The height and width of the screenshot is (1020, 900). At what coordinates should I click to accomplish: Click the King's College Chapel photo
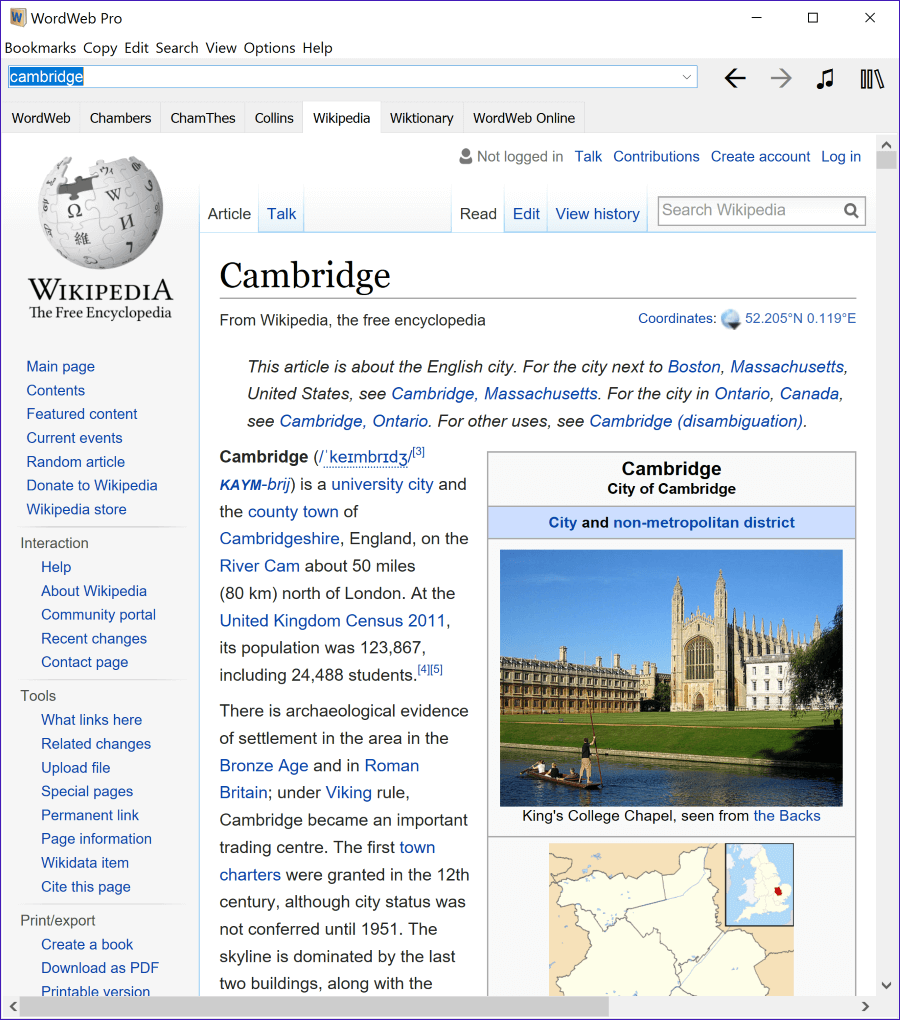pyautogui.click(x=671, y=678)
